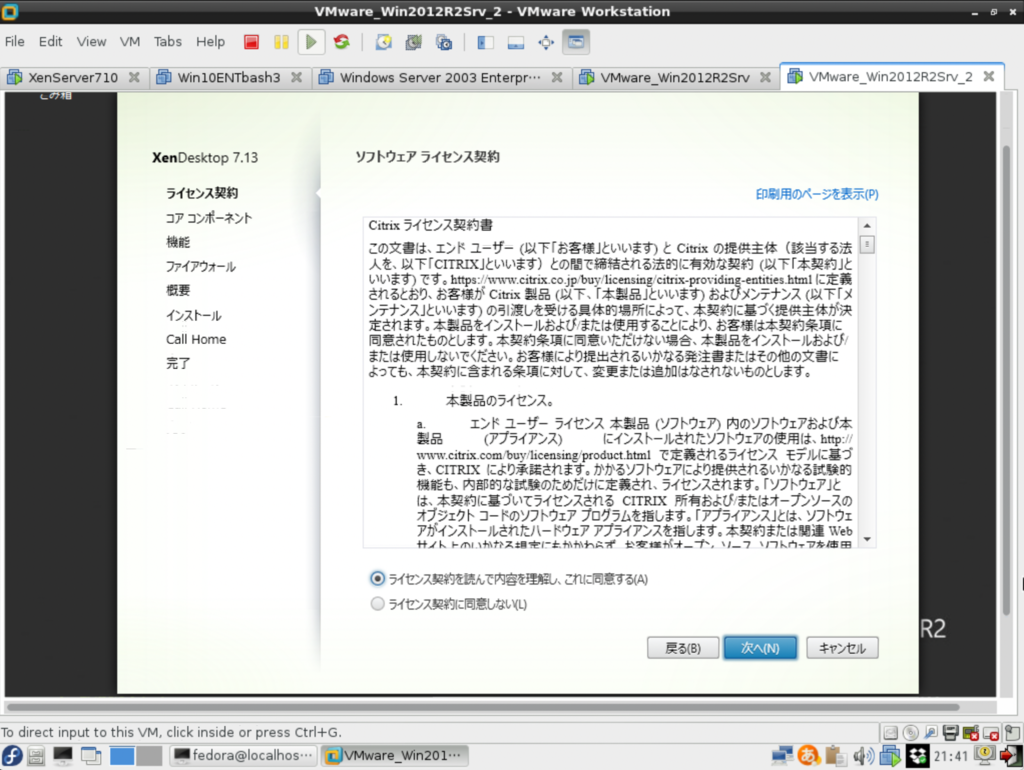Enter full screen mode icon
The image size is (1024, 770).
546,42
